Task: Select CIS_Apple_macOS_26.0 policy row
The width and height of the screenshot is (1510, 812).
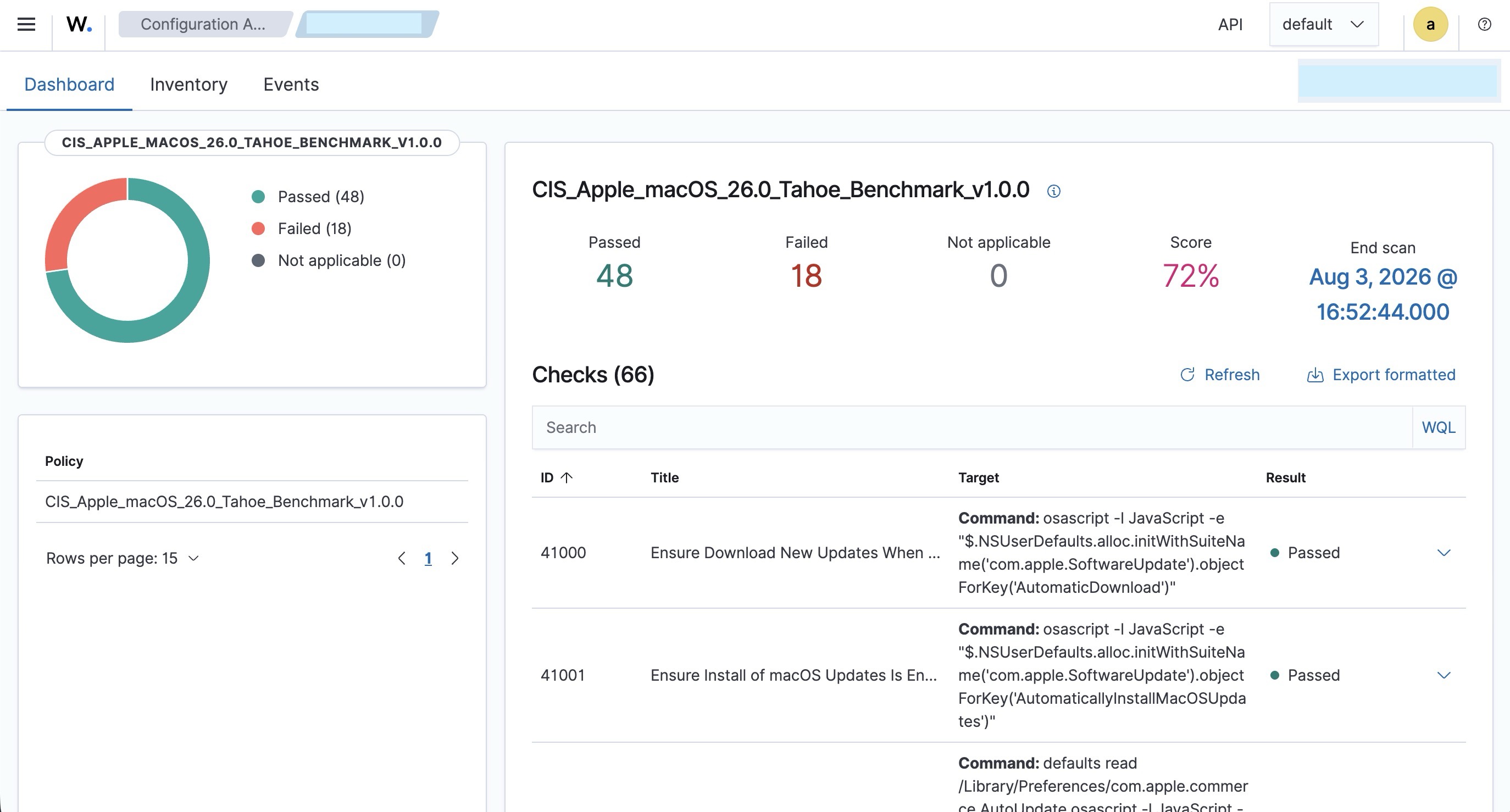Action: pyautogui.click(x=252, y=501)
